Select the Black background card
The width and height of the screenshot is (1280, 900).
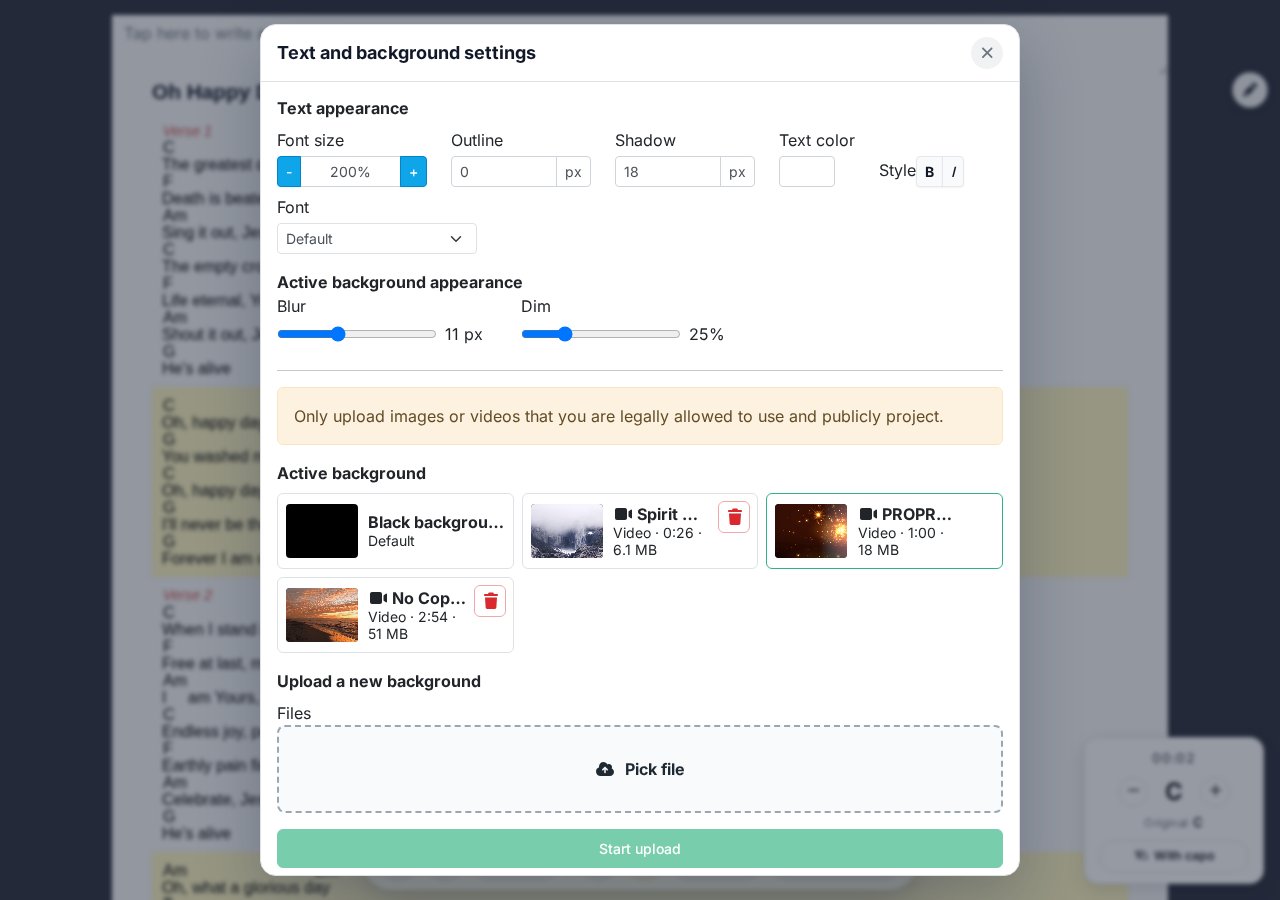[395, 531]
